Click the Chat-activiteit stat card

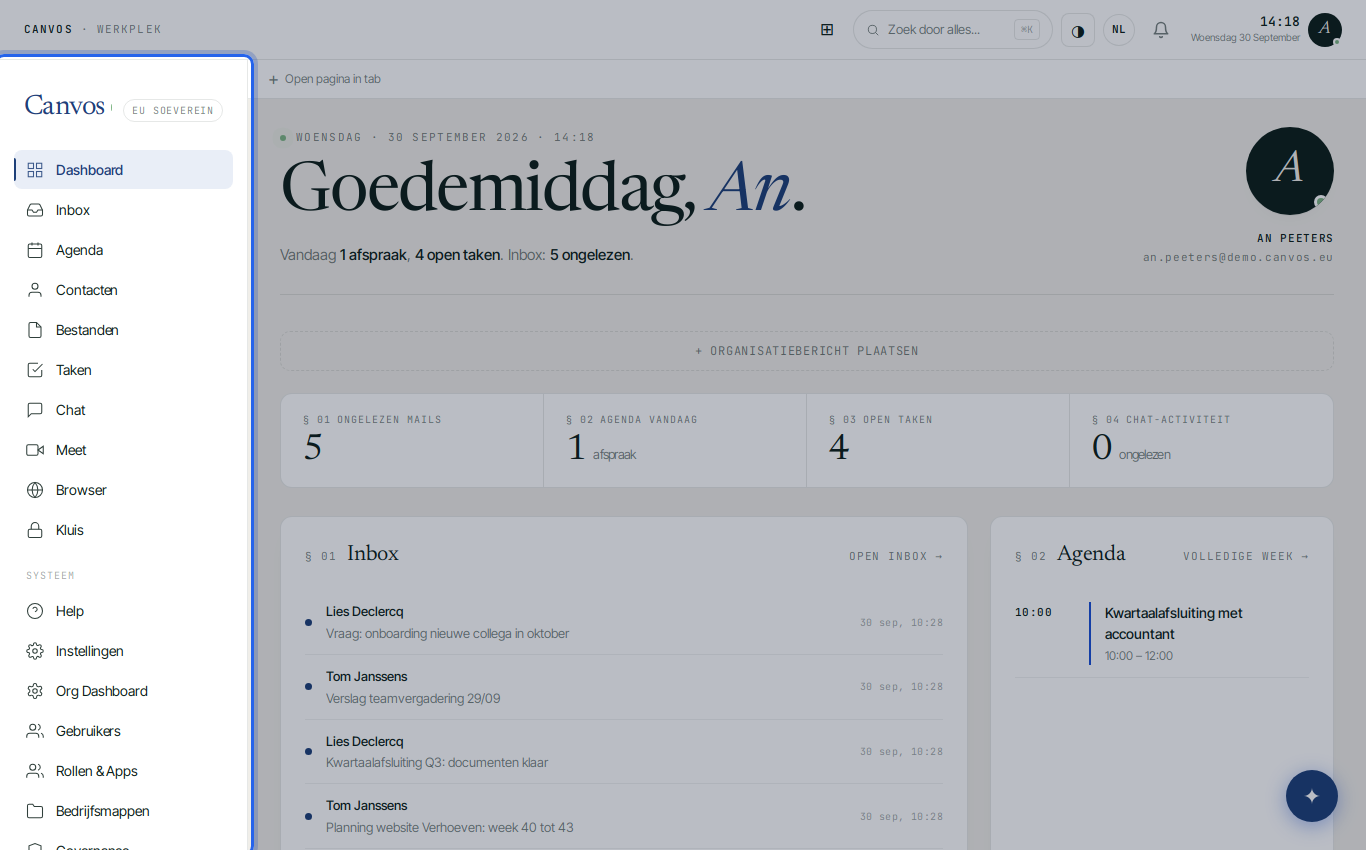pyautogui.click(x=1201, y=440)
